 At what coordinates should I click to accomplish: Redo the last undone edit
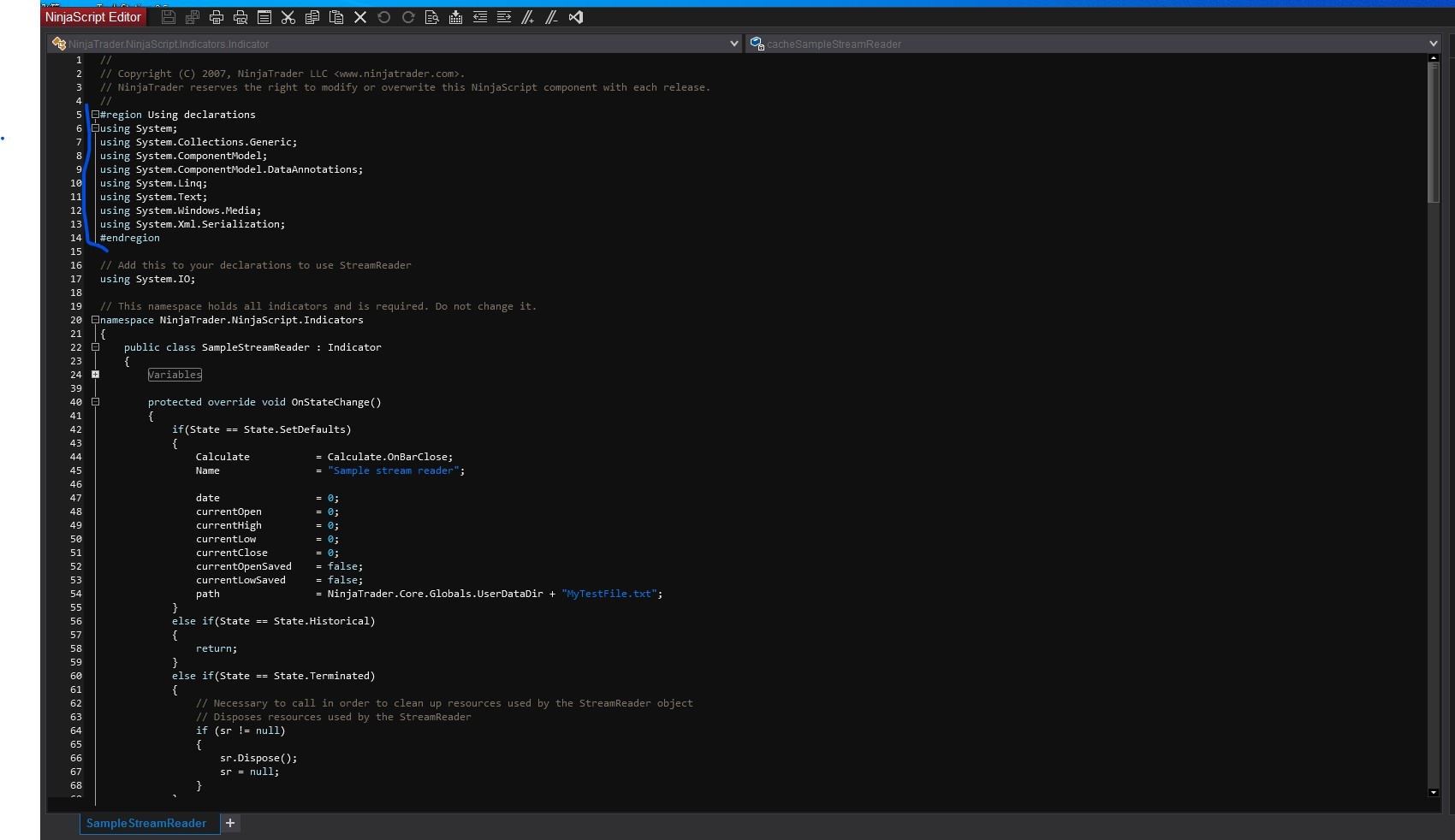pyautogui.click(x=408, y=17)
